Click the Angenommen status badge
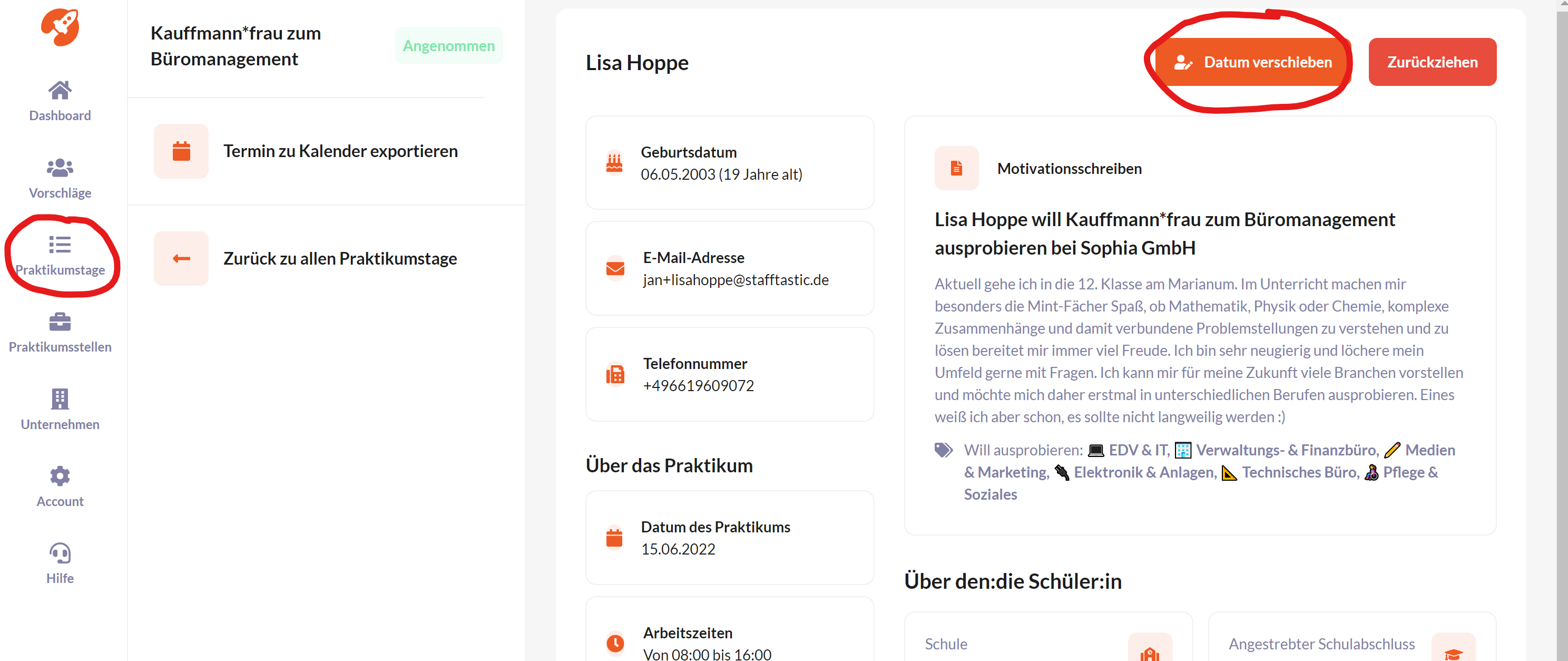Screen dimensions: 1568x661 tap(448, 46)
